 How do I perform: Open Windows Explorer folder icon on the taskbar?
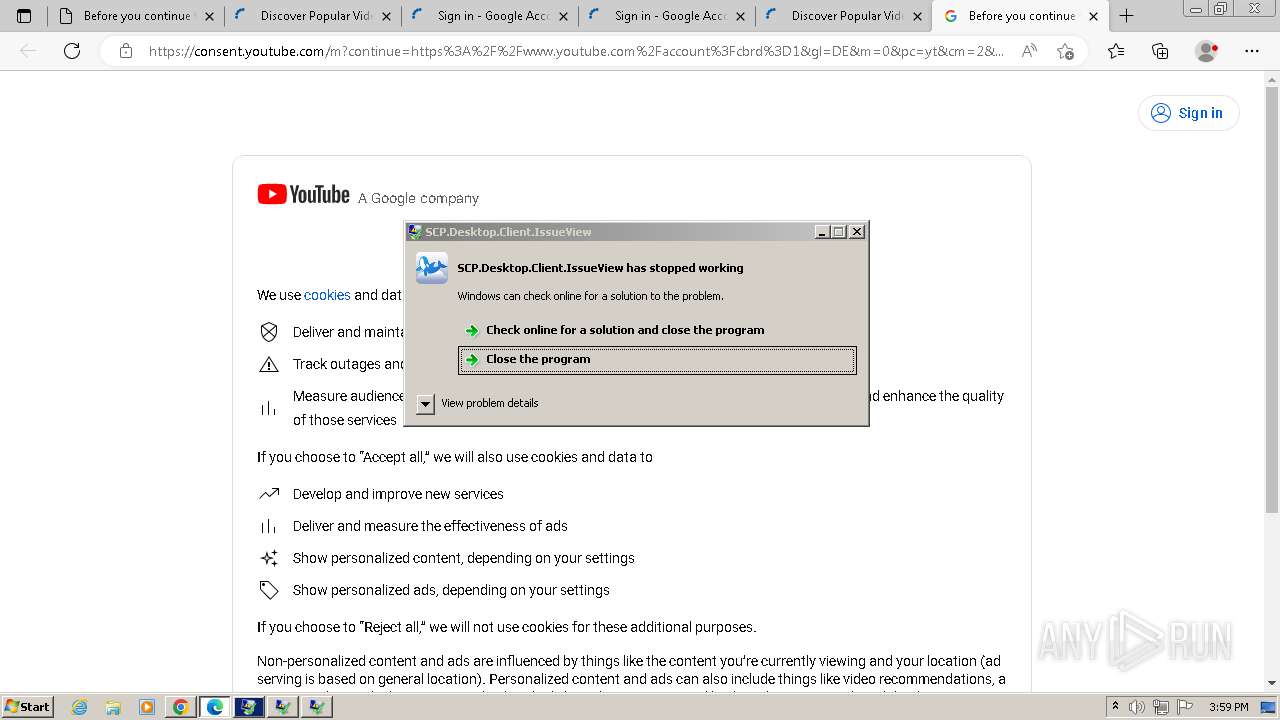[x=113, y=707]
